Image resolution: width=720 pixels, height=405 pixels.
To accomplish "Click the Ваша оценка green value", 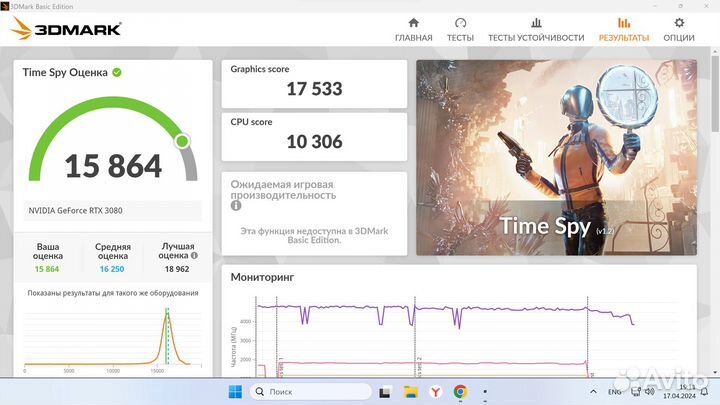I will coord(47,269).
